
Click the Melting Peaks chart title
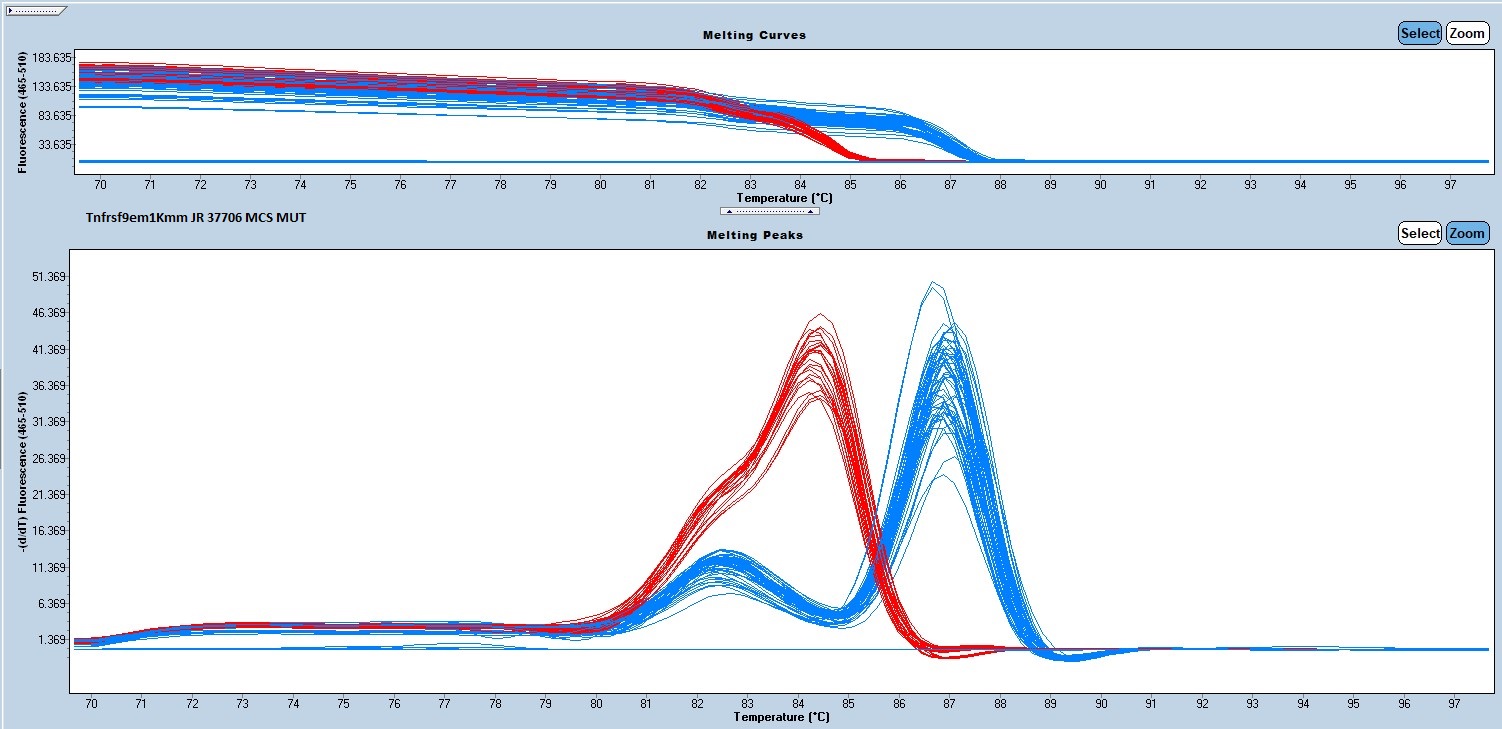[754, 235]
